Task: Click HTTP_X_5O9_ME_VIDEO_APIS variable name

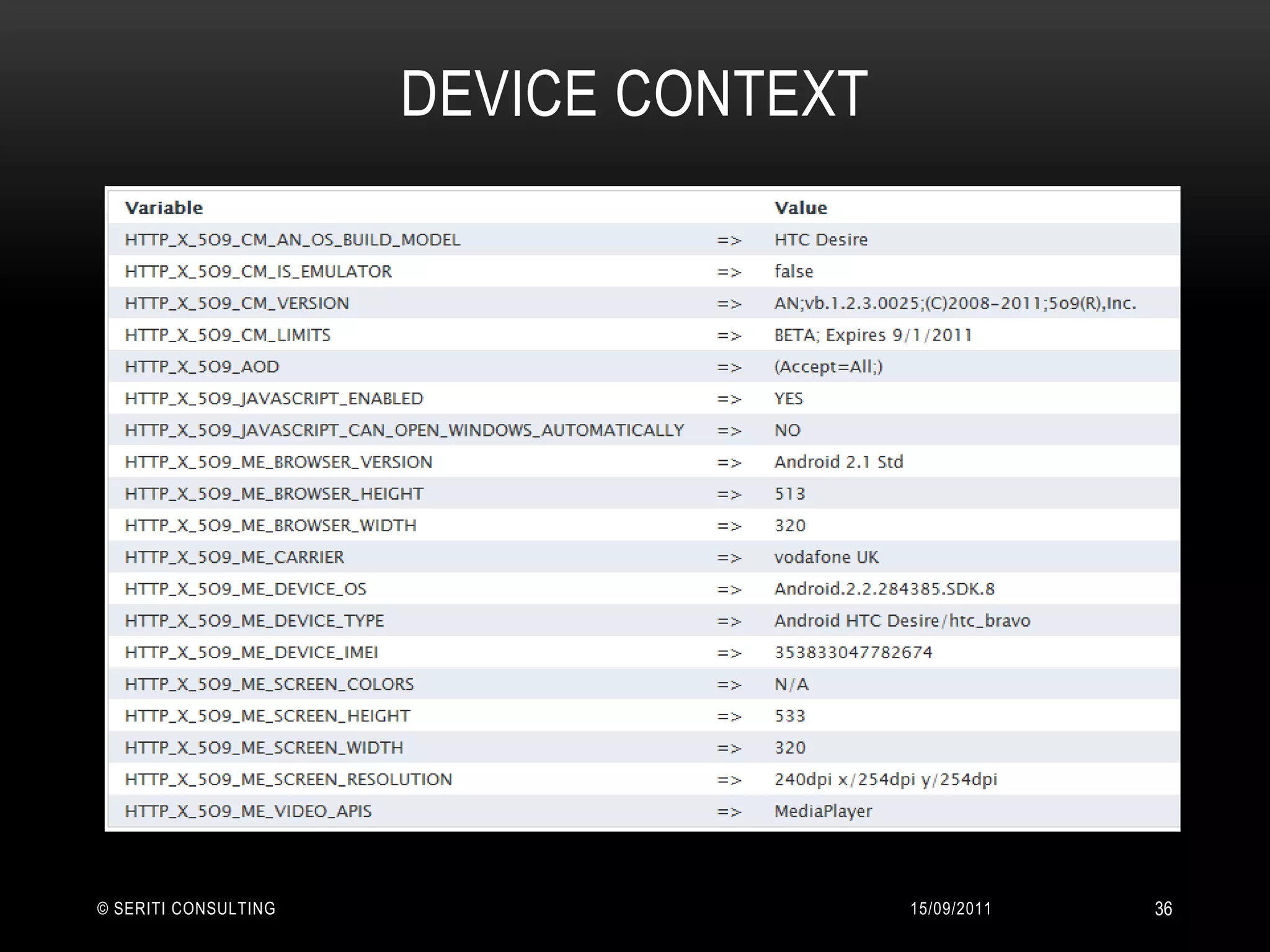Action: (248, 811)
